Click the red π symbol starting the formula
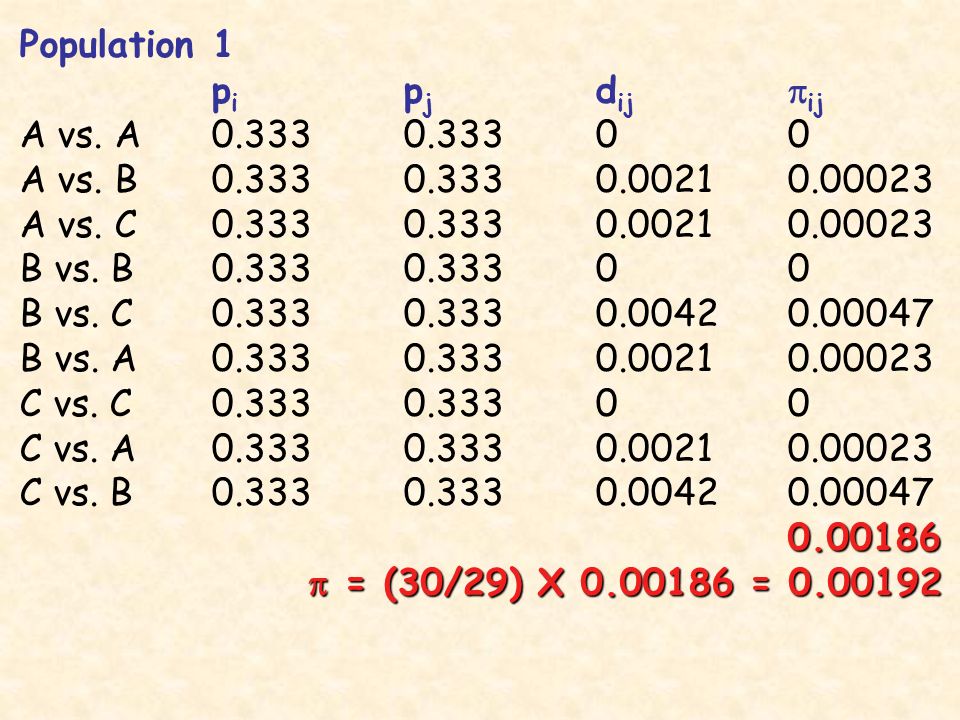Screen dimensions: 960x720 tap(318, 587)
